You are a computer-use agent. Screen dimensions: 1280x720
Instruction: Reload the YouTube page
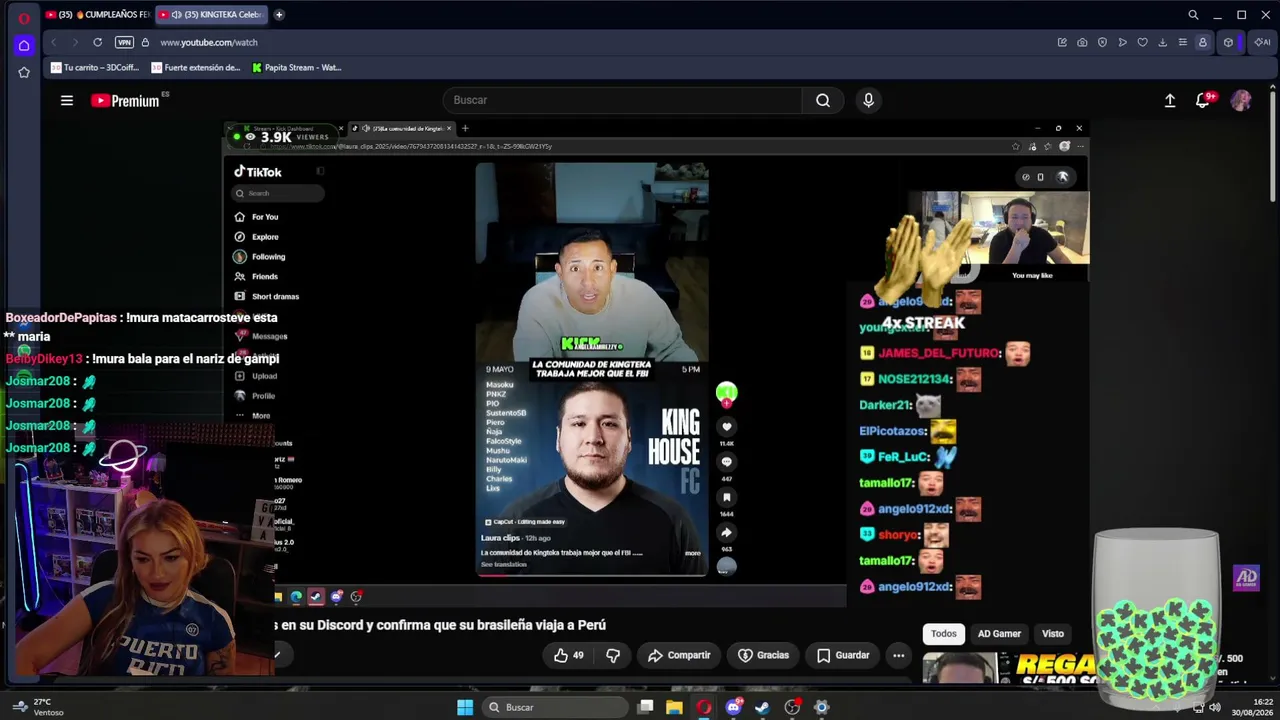coord(97,42)
